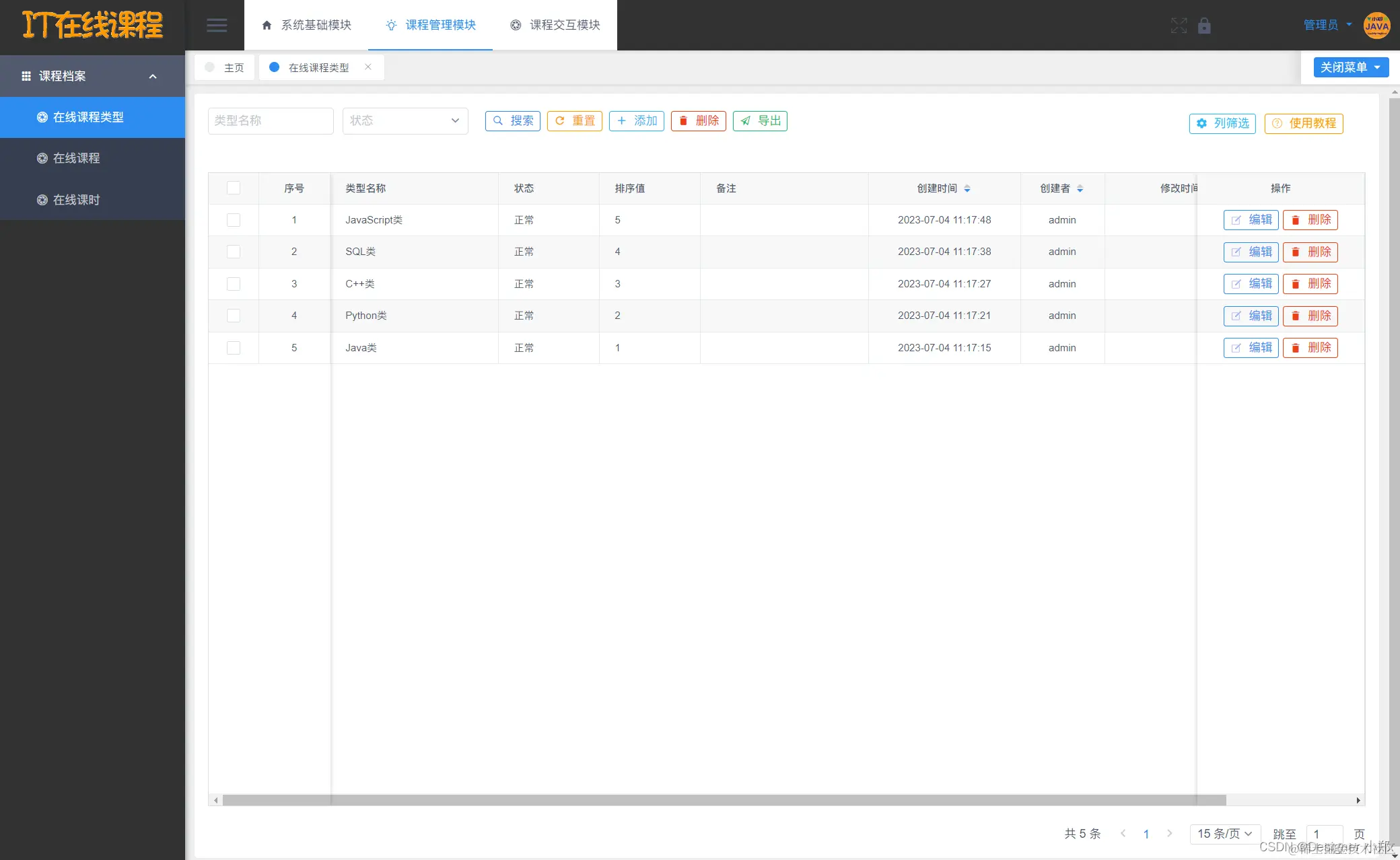Click the fullscreen toggle icon
Image resolution: width=1400 pixels, height=860 pixels.
(x=1179, y=26)
